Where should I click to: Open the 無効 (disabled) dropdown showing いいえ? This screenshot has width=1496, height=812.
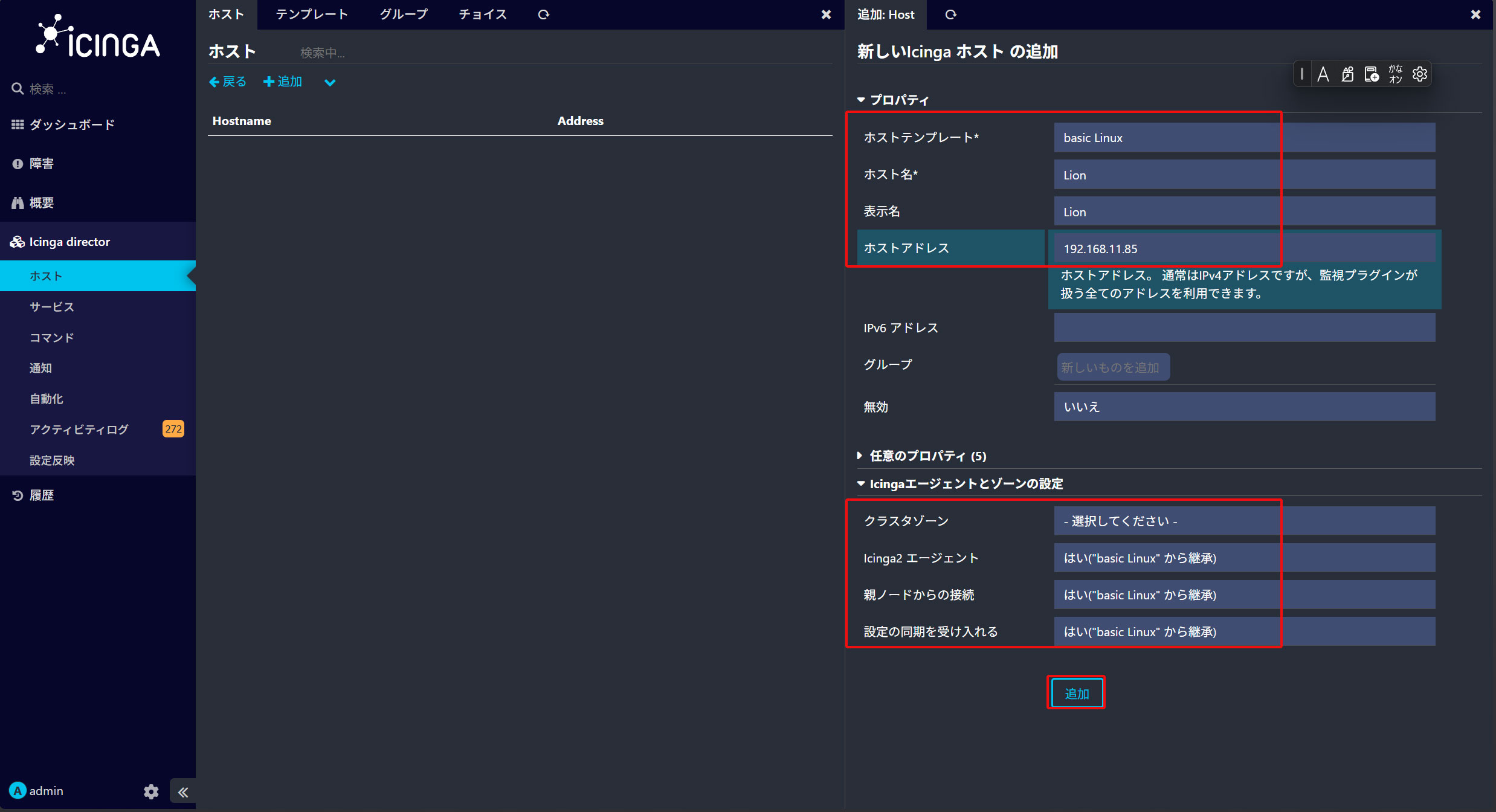coord(1245,407)
